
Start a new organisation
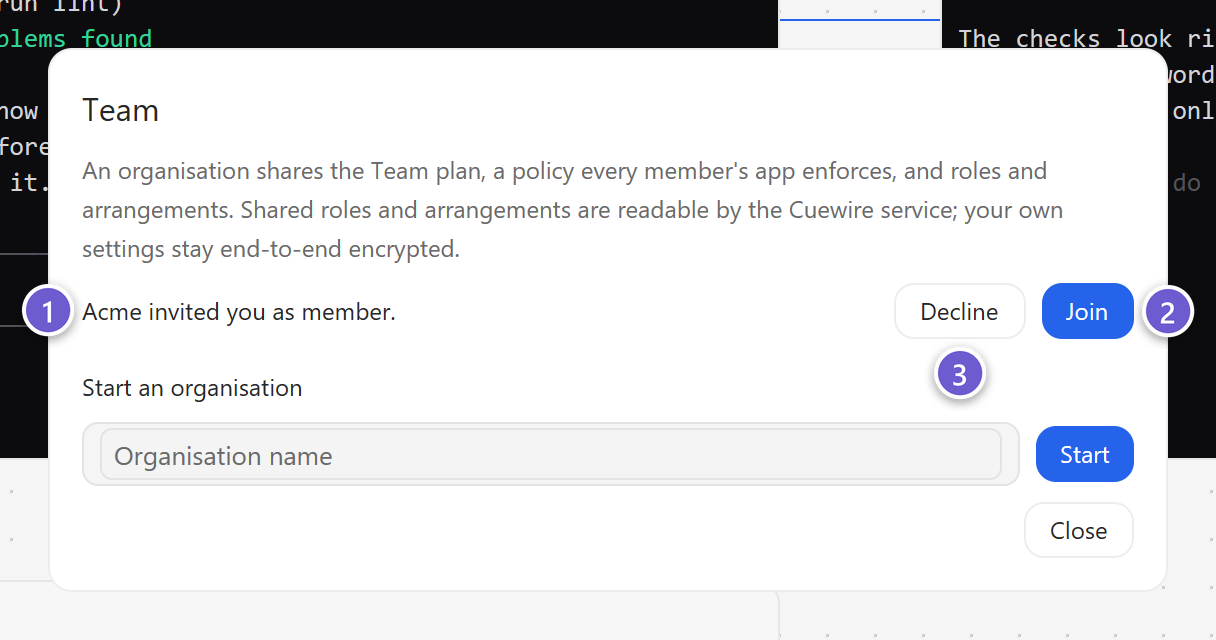pyautogui.click(x=1084, y=454)
